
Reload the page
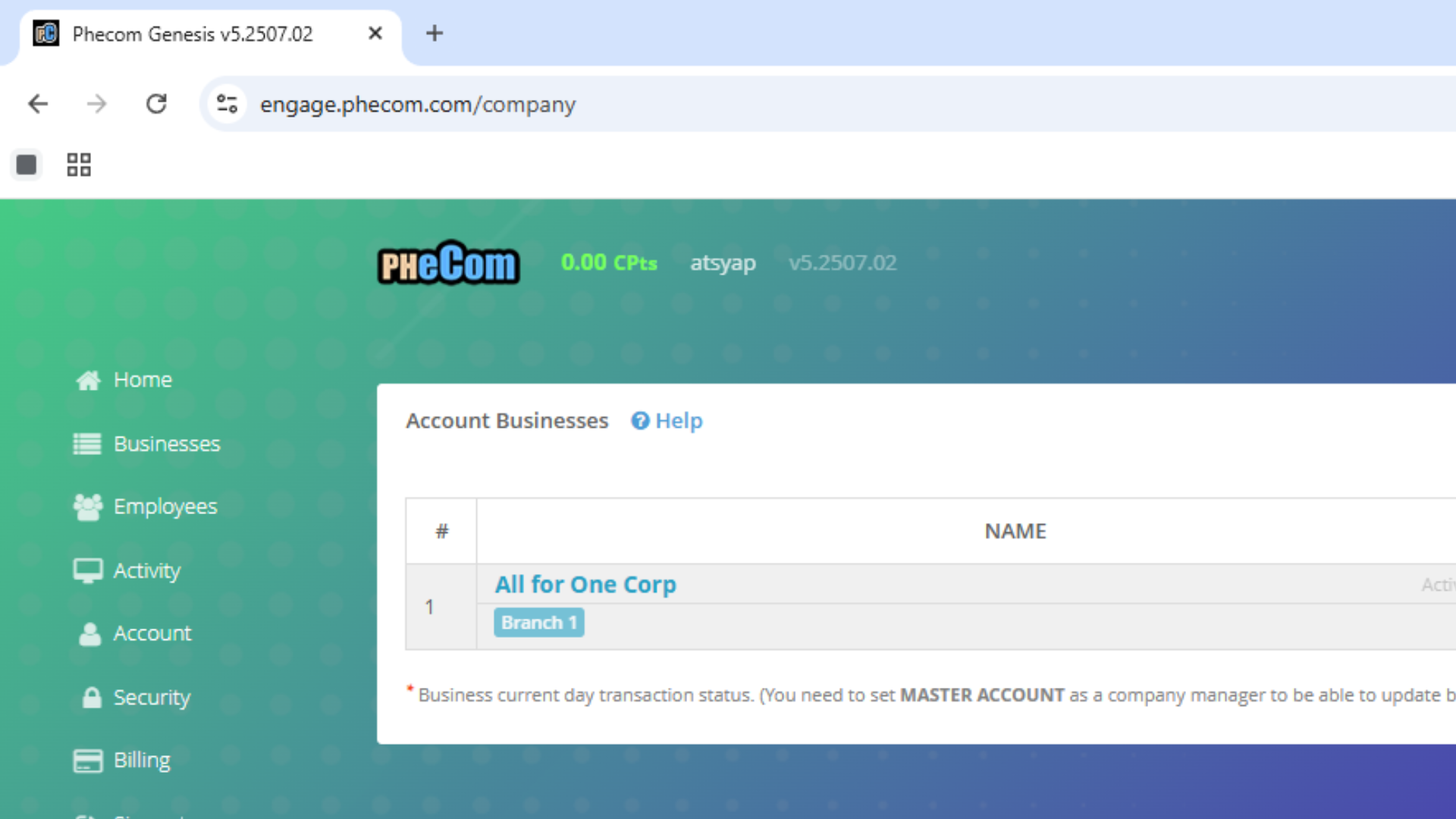click(156, 104)
